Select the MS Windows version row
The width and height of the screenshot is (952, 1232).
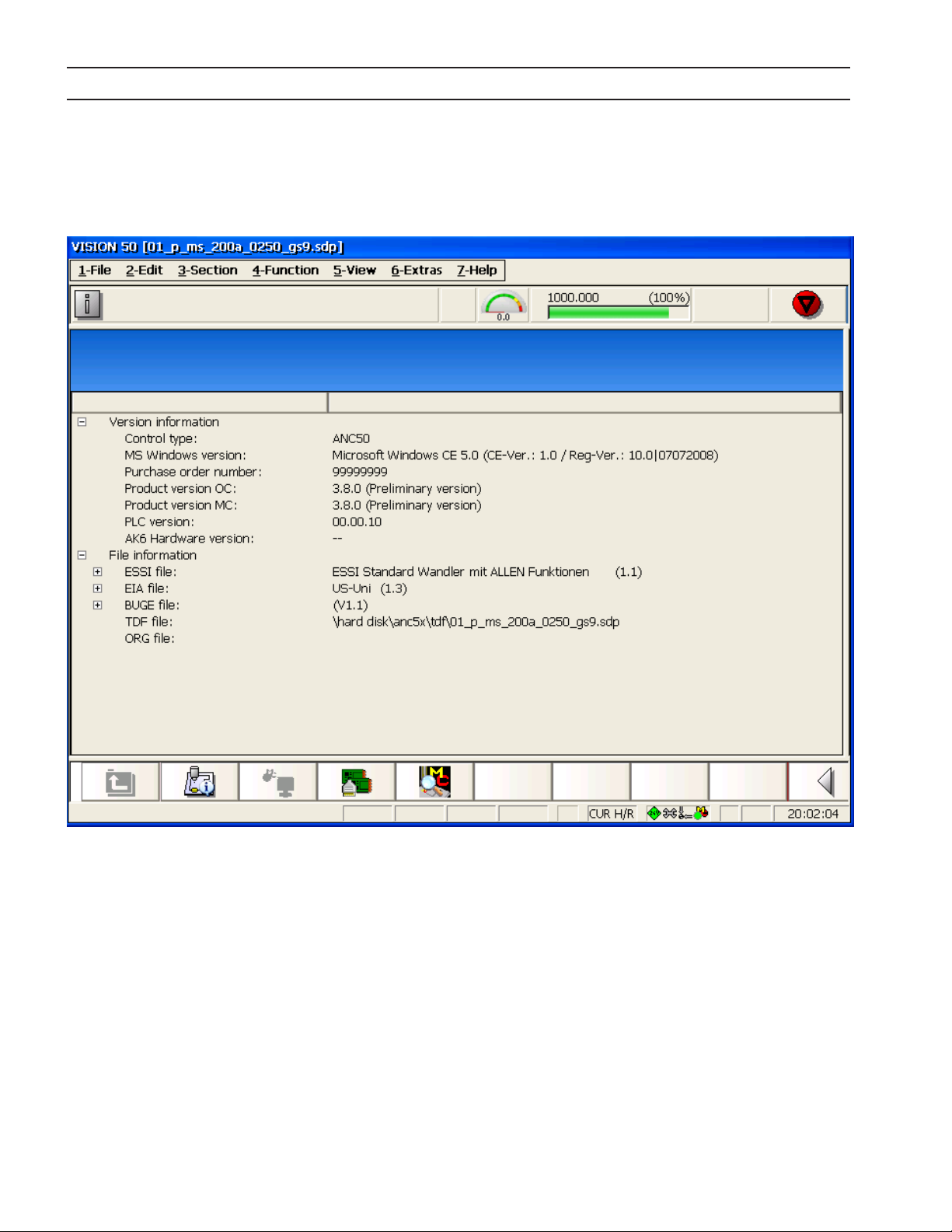[x=457, y=455]
